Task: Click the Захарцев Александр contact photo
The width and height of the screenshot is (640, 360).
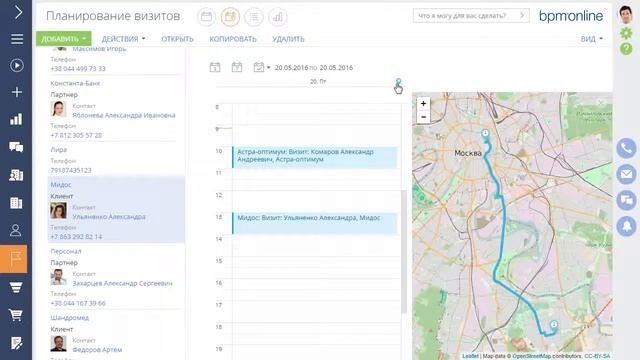Action: coord(58,277)
